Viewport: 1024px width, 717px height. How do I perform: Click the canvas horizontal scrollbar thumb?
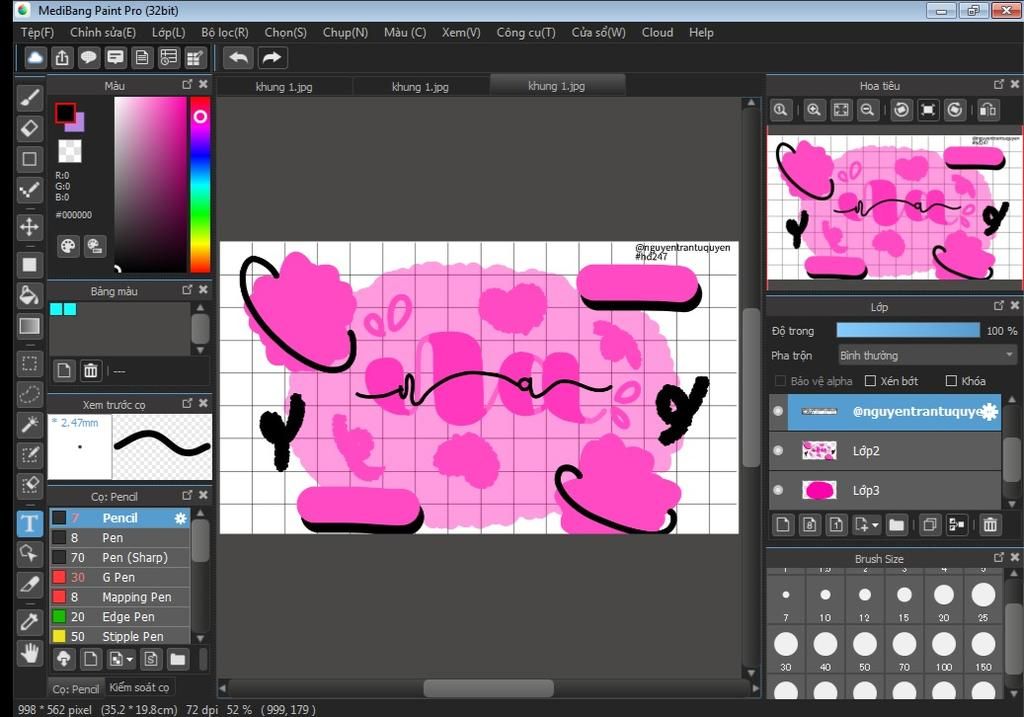(x=488, y=688)
